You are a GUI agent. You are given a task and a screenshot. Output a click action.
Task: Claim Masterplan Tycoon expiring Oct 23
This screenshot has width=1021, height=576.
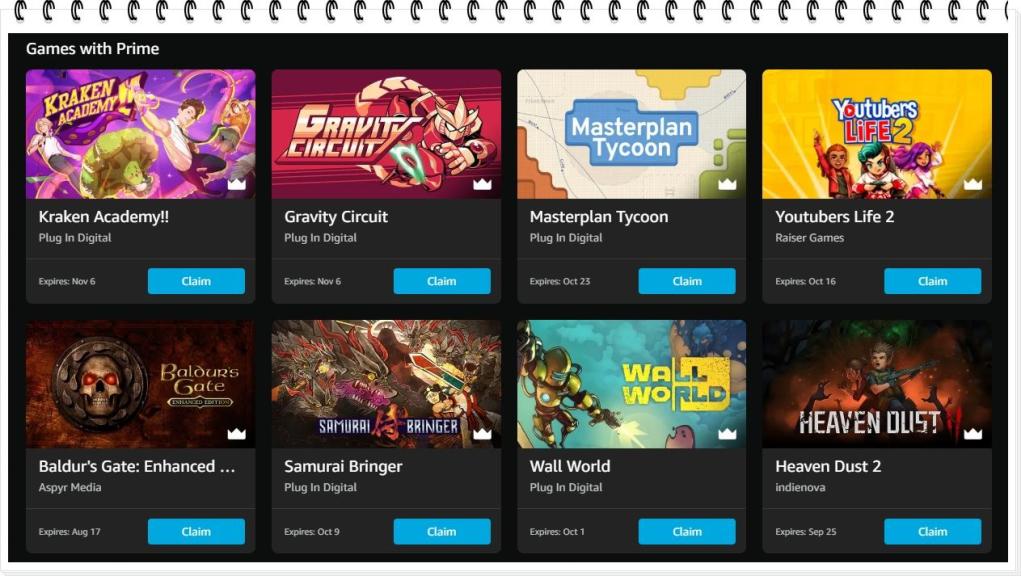point(687,281)
